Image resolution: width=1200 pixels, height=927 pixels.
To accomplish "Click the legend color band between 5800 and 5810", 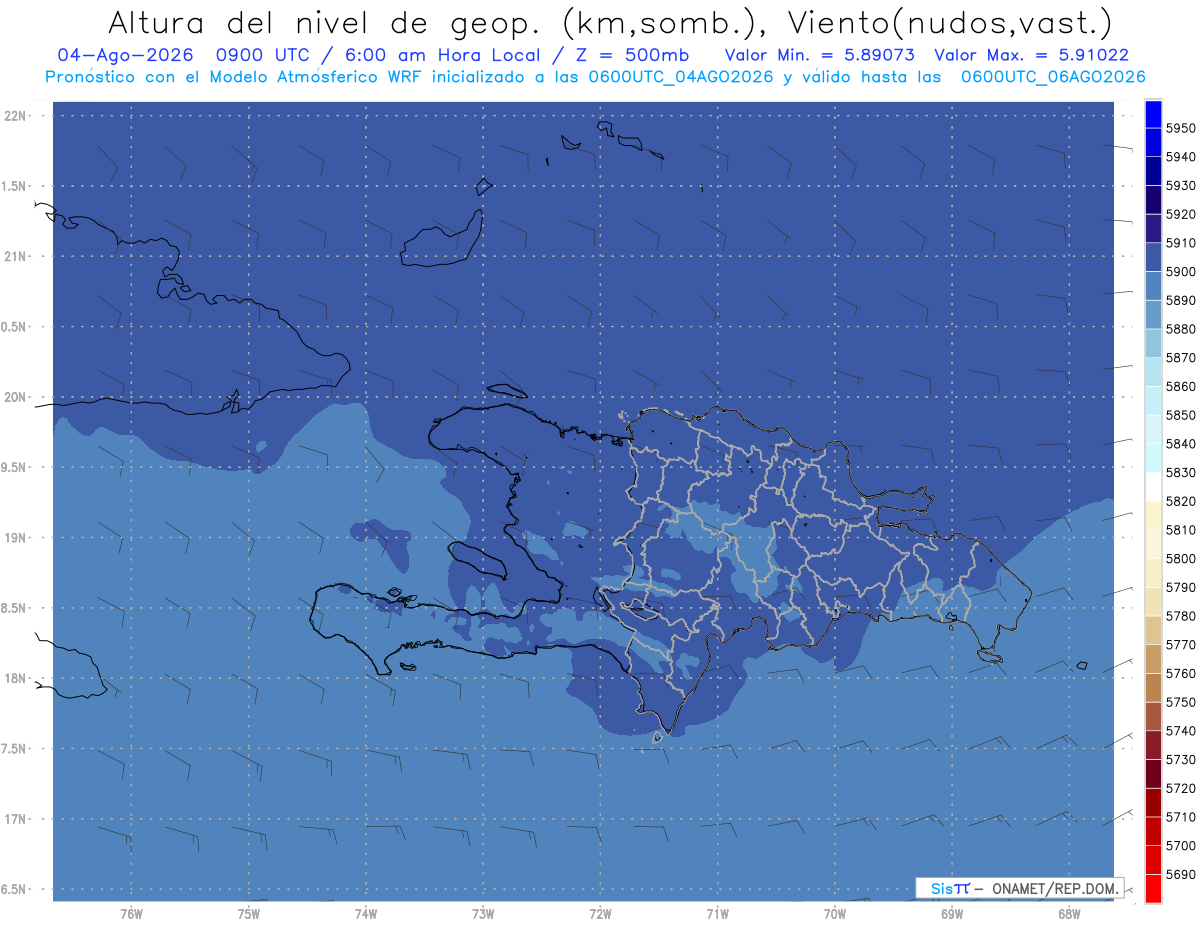I will [1153, 544].
